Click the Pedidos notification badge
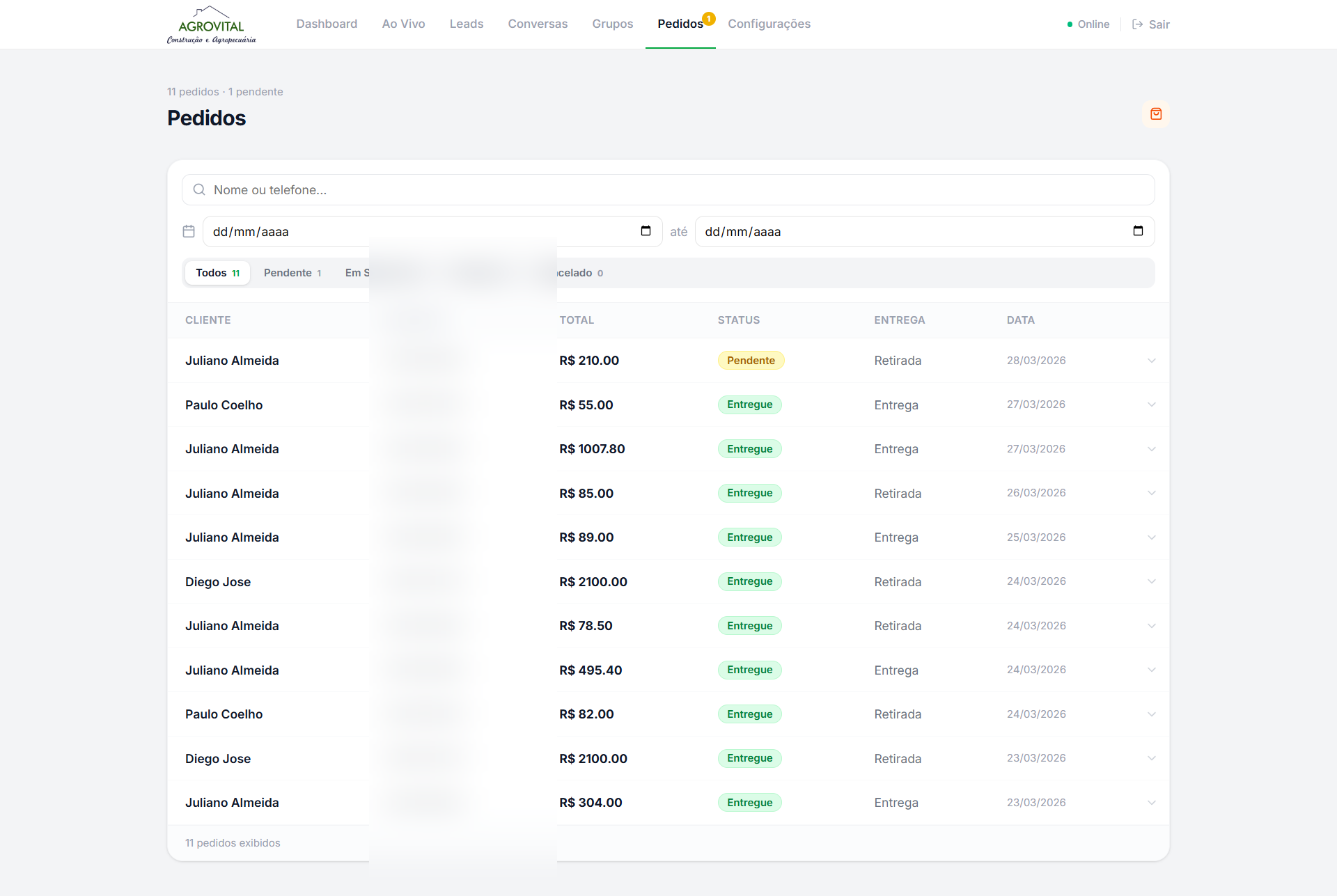Screen dimensions: 1337x896 708,19
